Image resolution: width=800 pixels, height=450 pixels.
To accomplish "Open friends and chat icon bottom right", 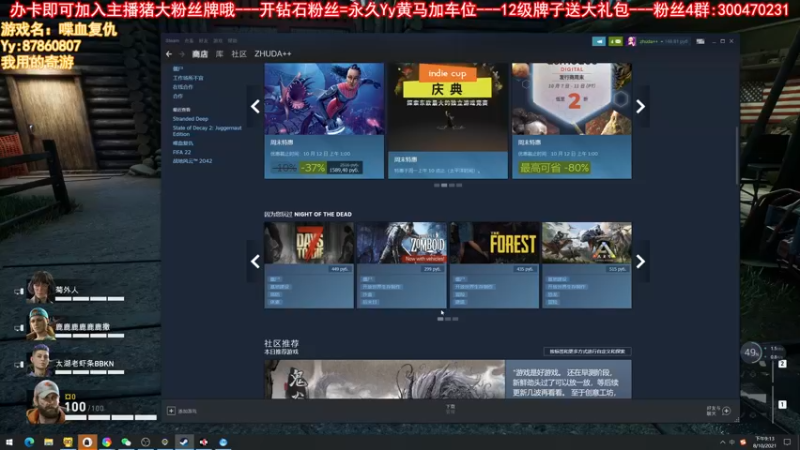I will coord(727,411).
